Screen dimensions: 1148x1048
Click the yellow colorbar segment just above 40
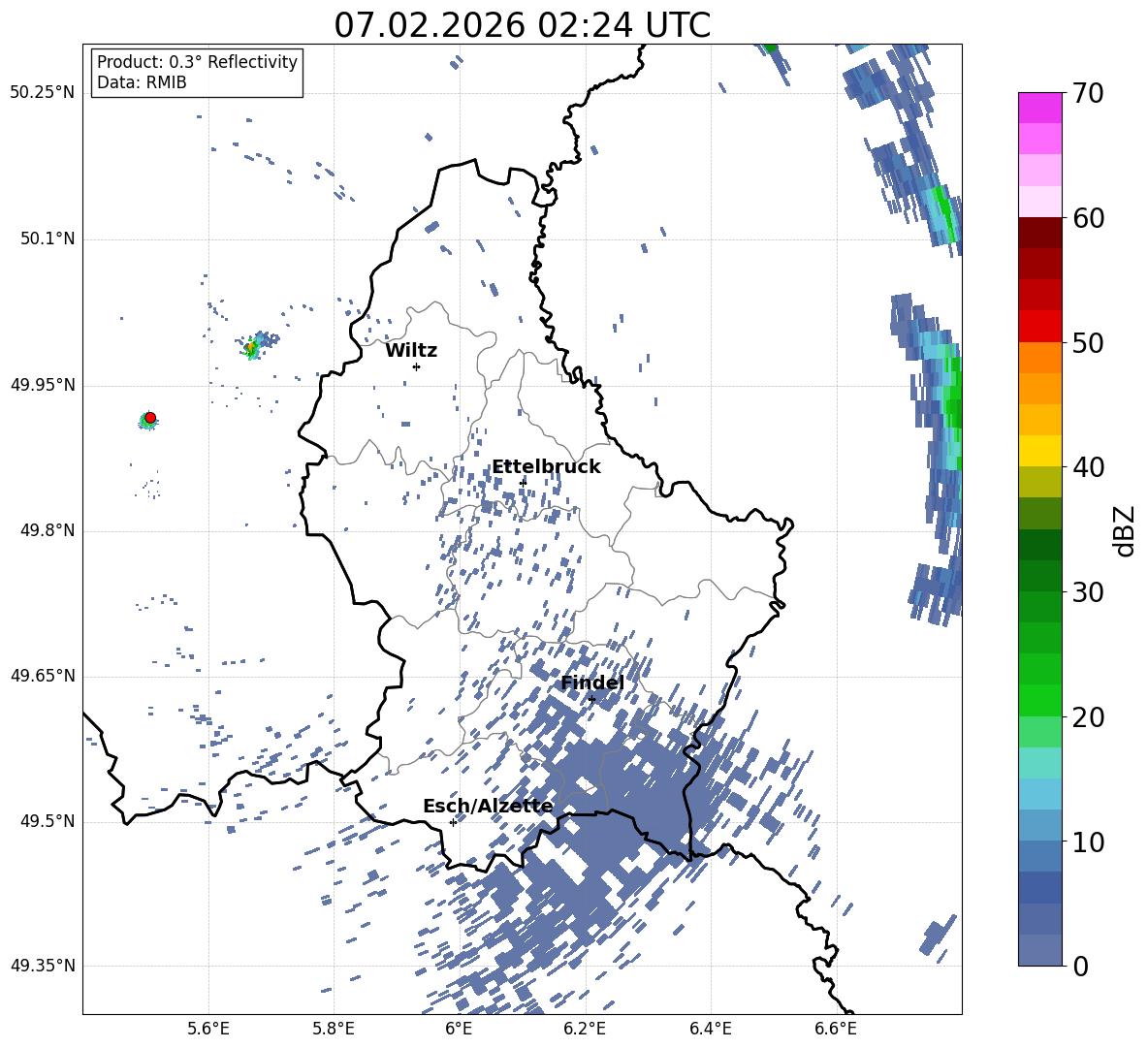[1039, 452]
